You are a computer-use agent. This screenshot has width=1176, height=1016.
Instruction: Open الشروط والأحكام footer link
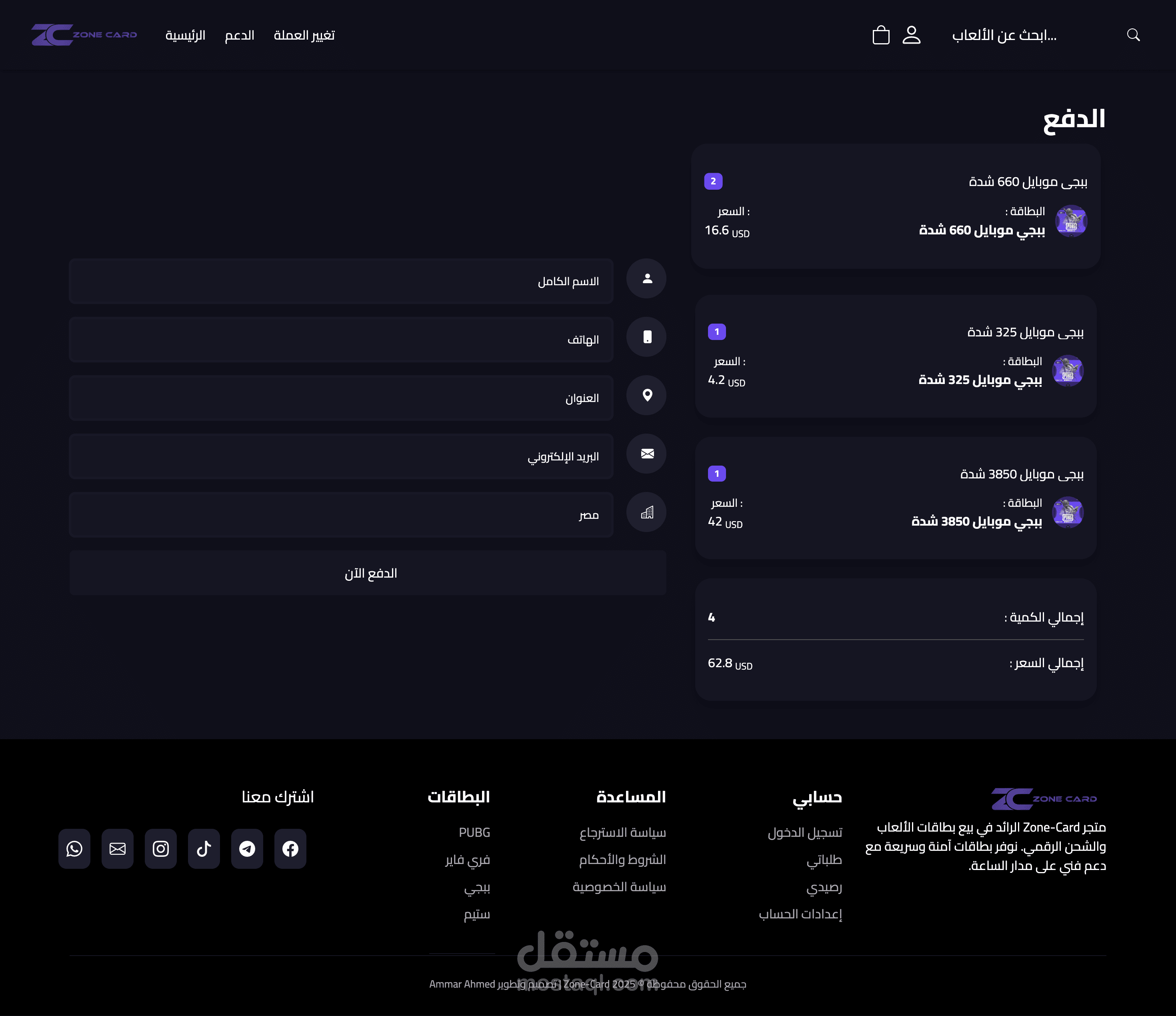623,860
